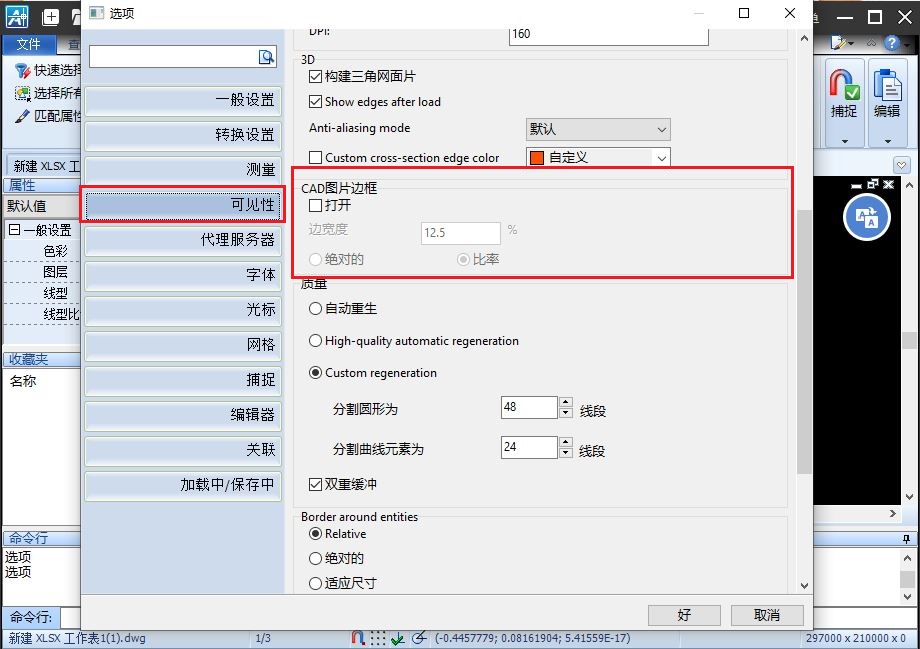Click the Options dialog title icon
This screenshot has width=920, height=649.
pyautogui.click(x=97, y=13)
